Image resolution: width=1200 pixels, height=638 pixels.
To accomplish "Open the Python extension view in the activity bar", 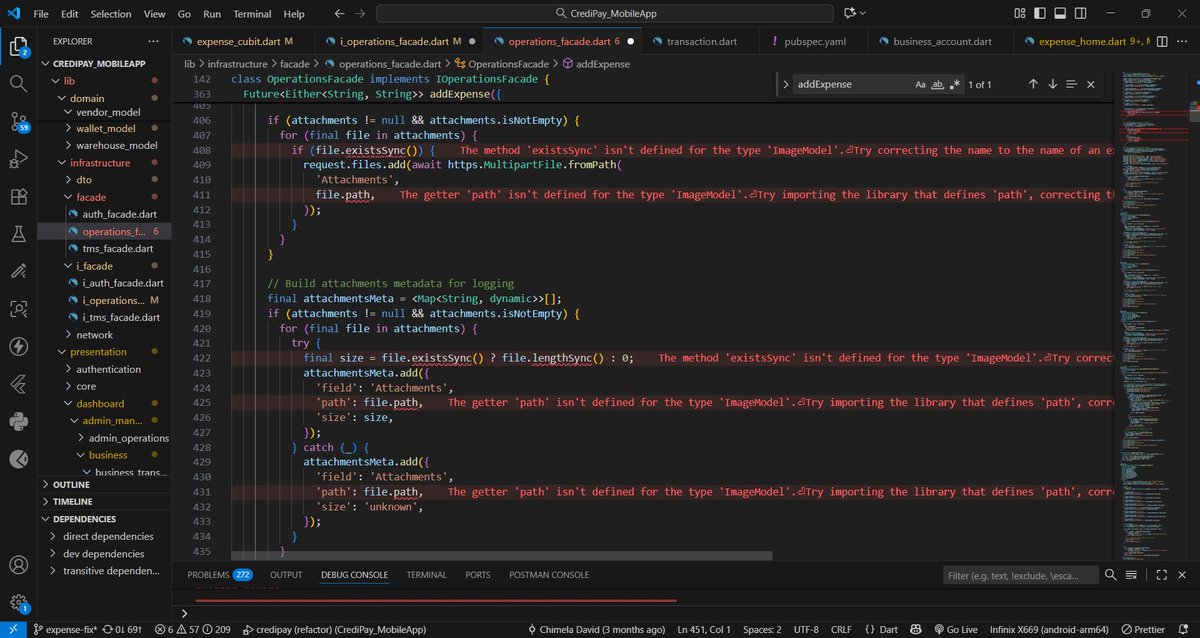I will coord(18,421).
